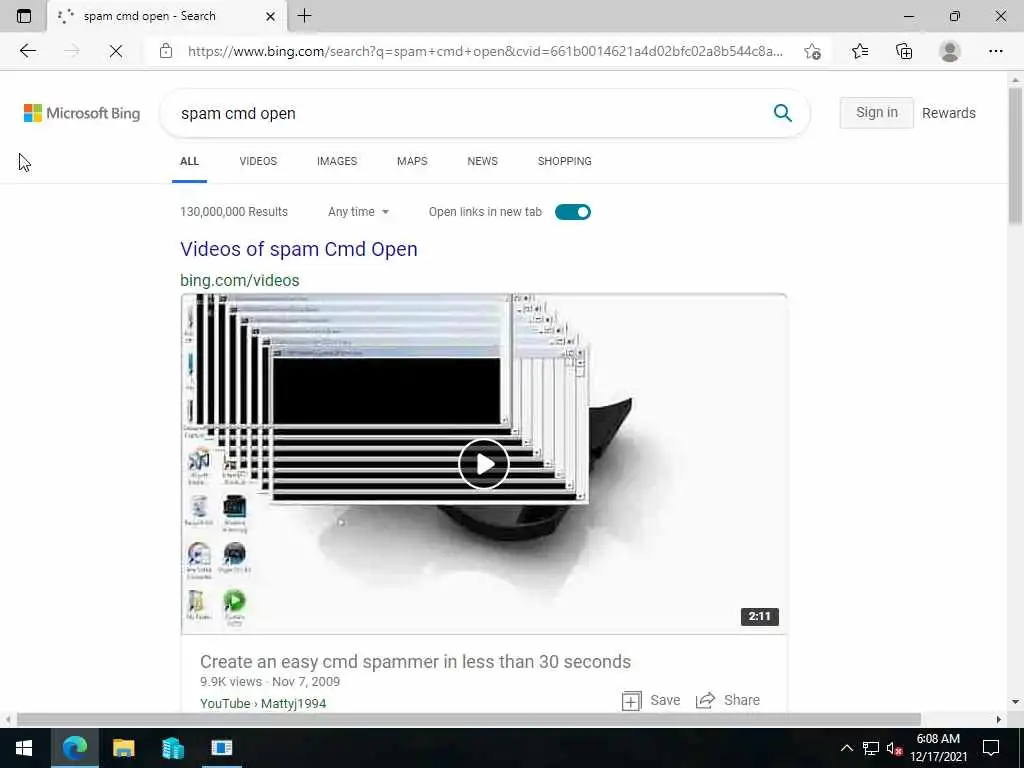
Task: Open a new tab with plus button
Action: (x=304, y=16)
